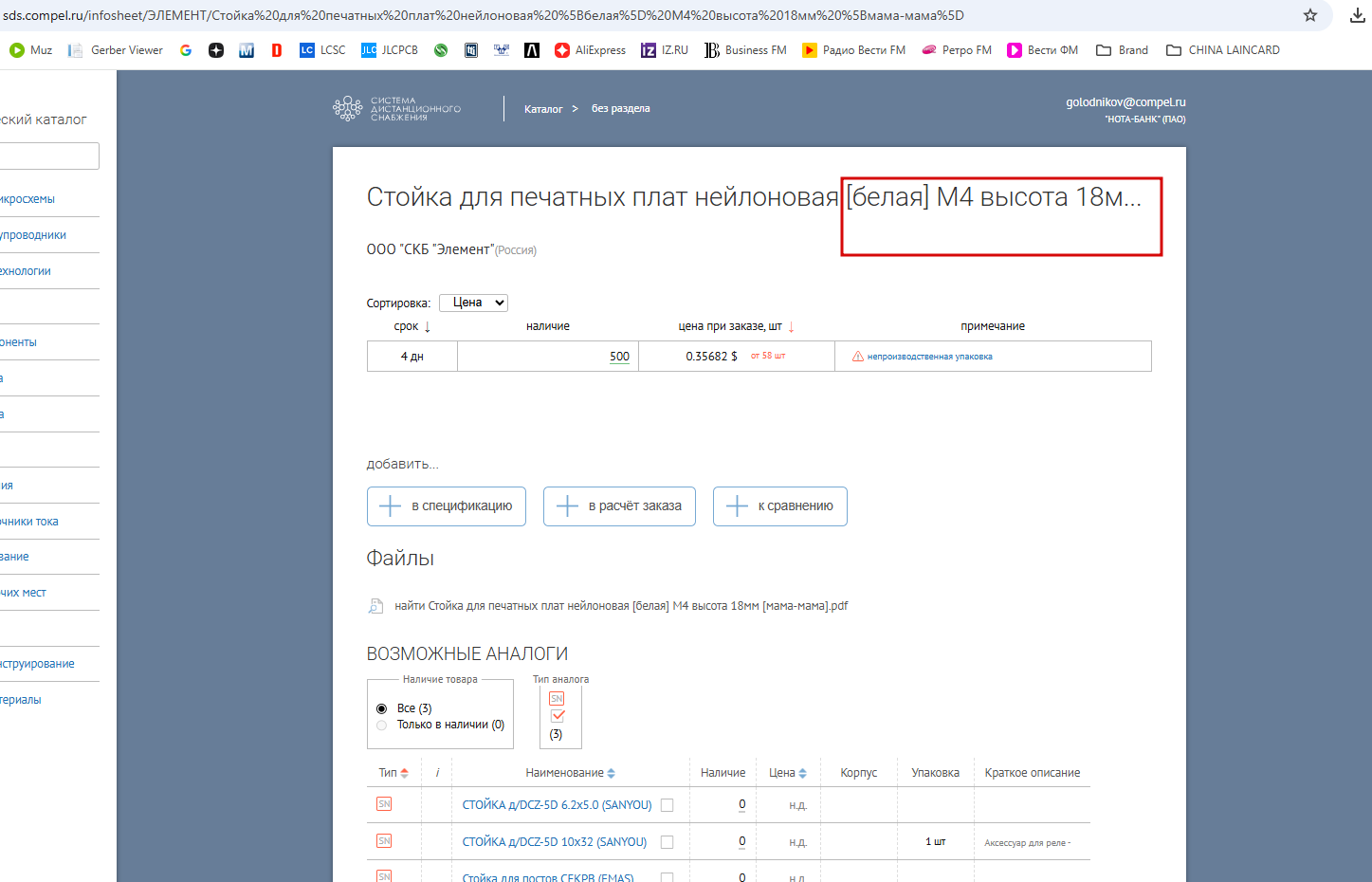
Task: Open the IZ.RU bookmark
Action: [665, 50]
